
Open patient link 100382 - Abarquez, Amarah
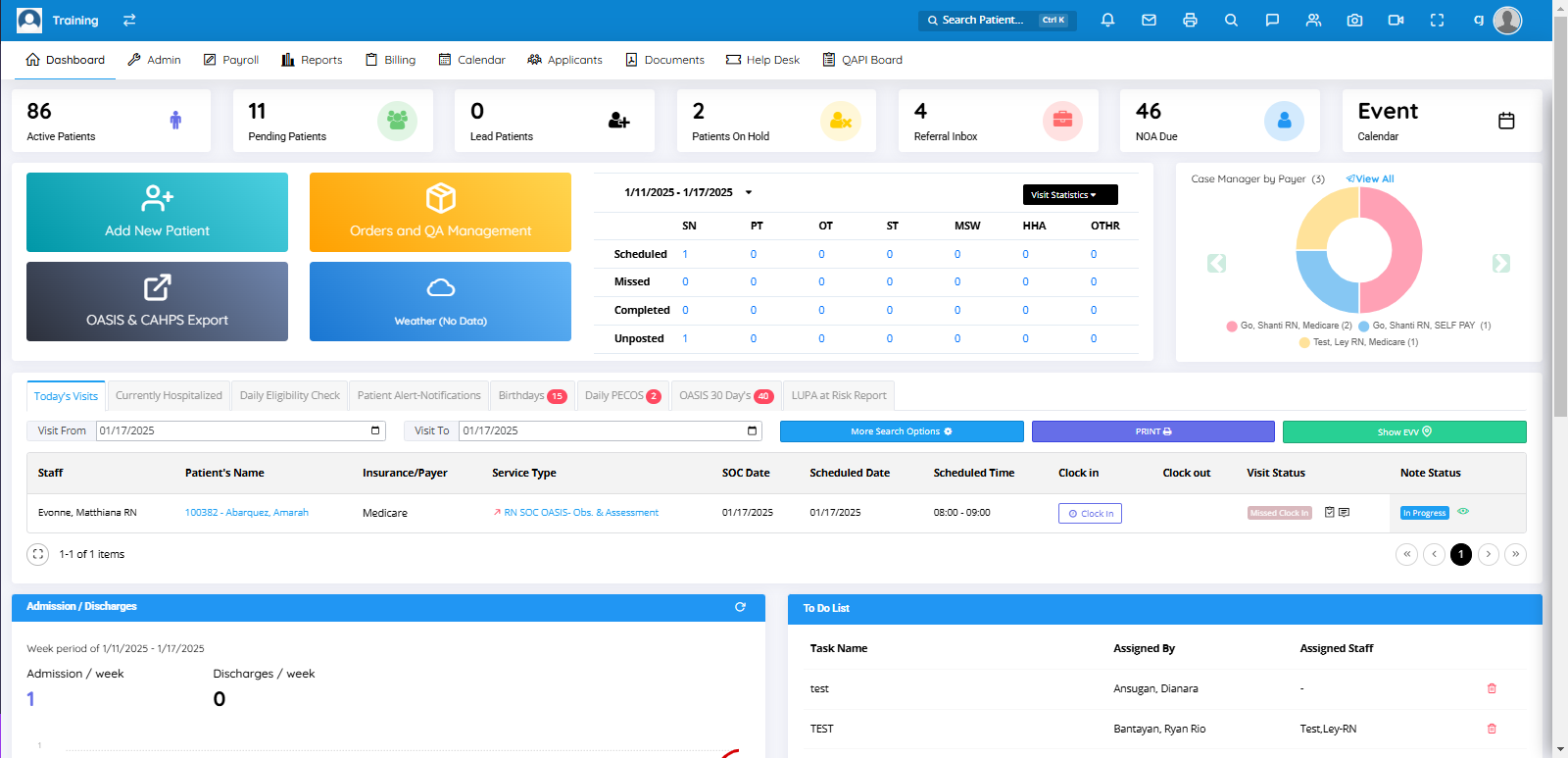pyautogui.click(x=246, y=513)
